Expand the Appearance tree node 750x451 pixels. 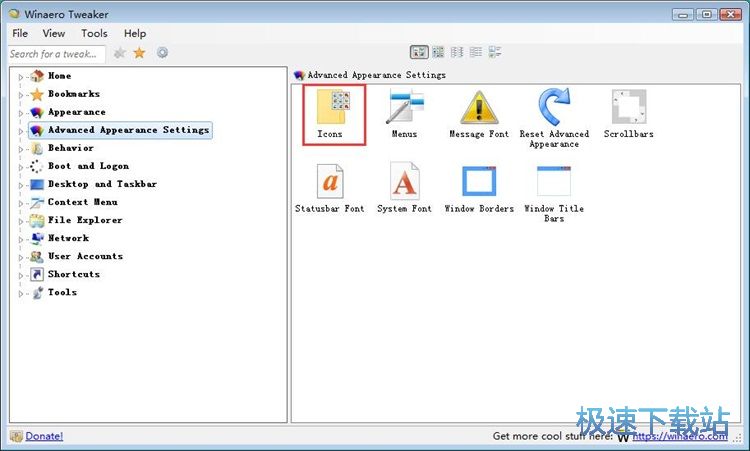pos(21,113)
